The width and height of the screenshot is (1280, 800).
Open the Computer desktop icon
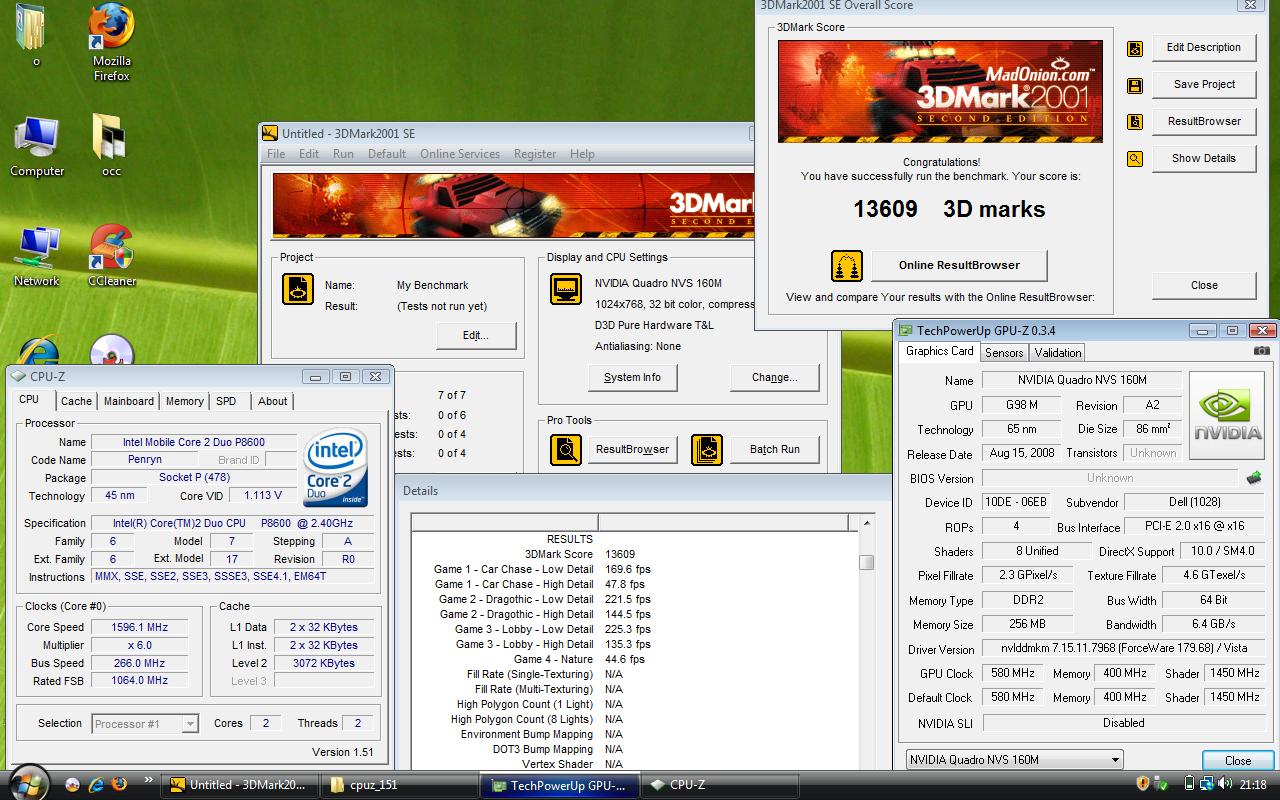[x=37, y=147]
